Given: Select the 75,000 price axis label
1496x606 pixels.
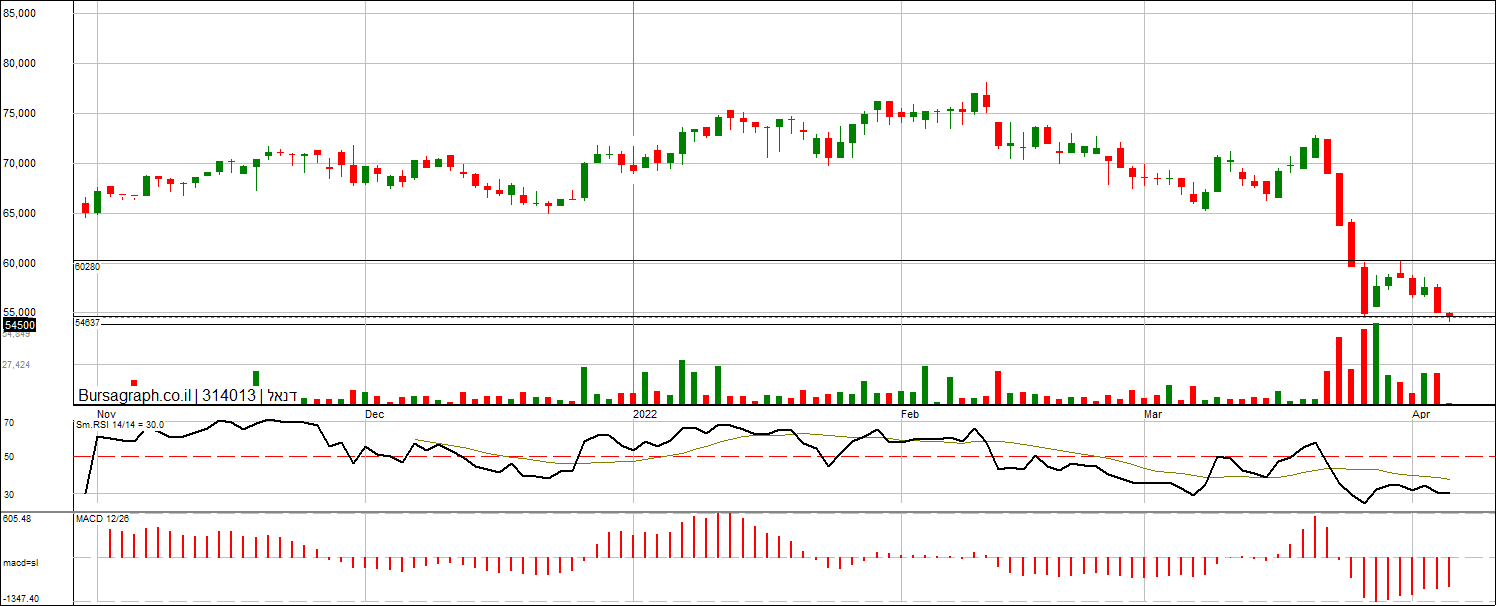Looking at the screenshot, I should coord(20,113).
